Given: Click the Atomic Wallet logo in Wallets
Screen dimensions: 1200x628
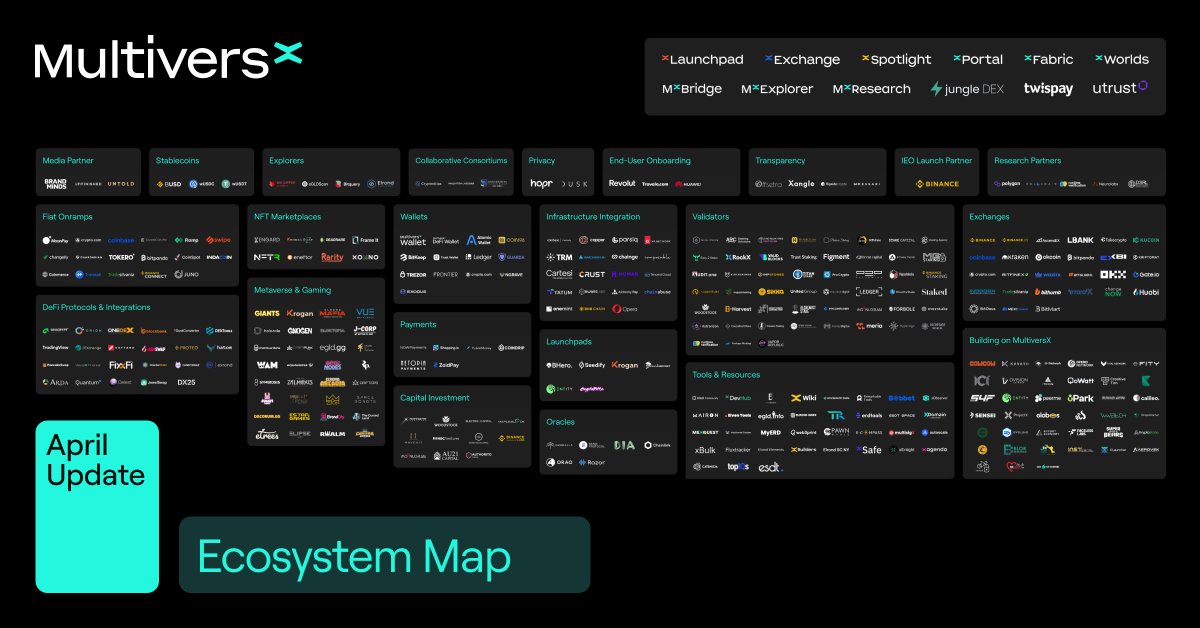Looking at the screenshot, I should 478,240.
